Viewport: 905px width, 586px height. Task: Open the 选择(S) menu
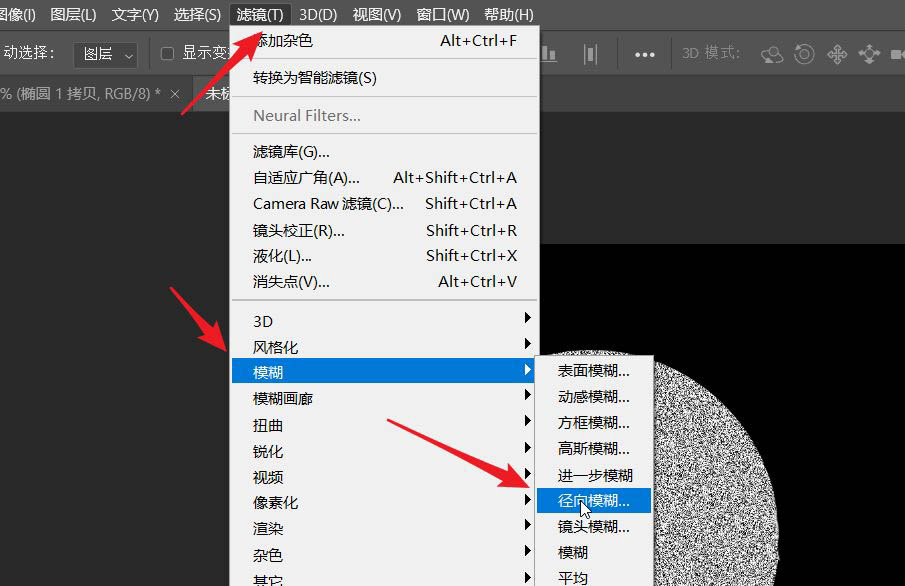197,14
